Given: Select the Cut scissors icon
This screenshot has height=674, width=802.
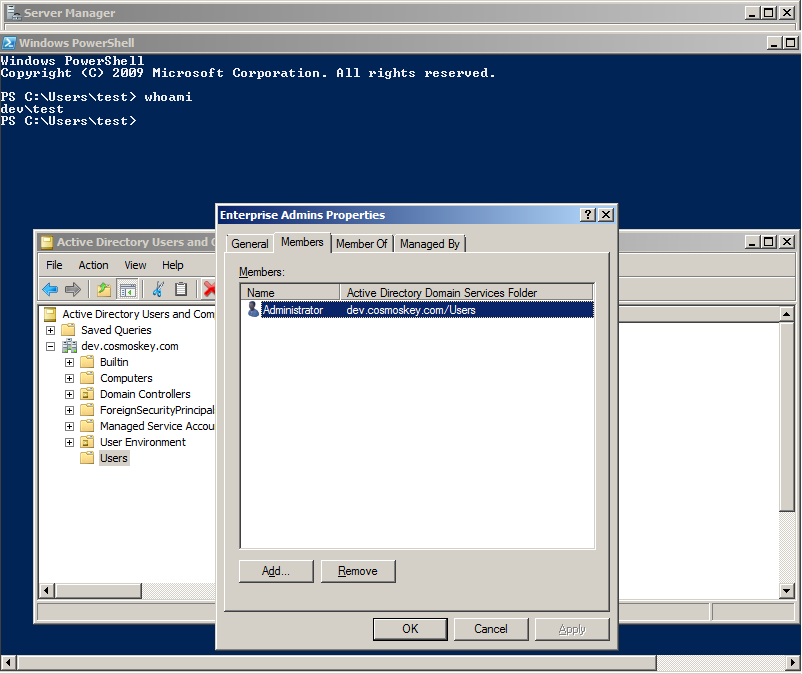Looking at the screenshot, I should click(158, 289).
